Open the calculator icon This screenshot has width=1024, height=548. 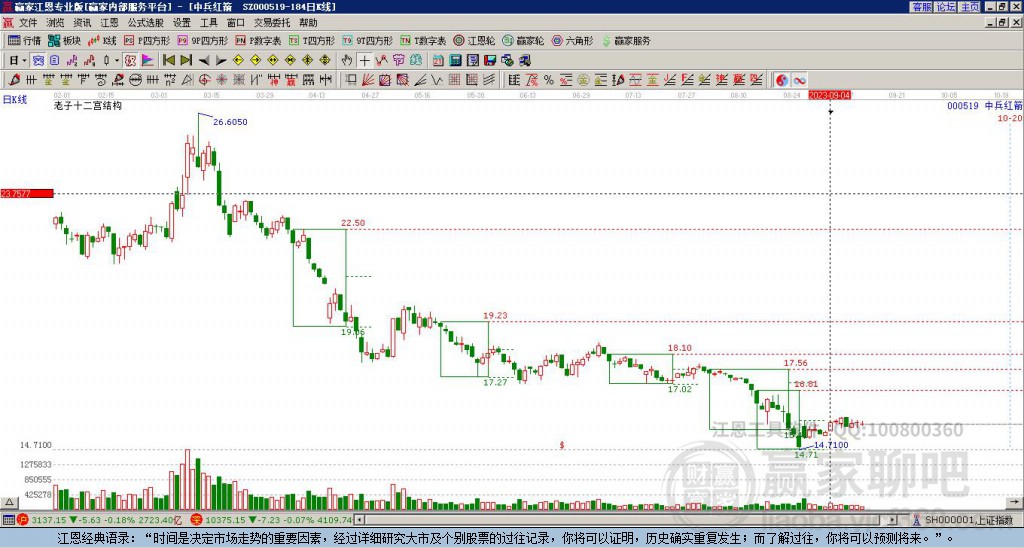point(456,61)
